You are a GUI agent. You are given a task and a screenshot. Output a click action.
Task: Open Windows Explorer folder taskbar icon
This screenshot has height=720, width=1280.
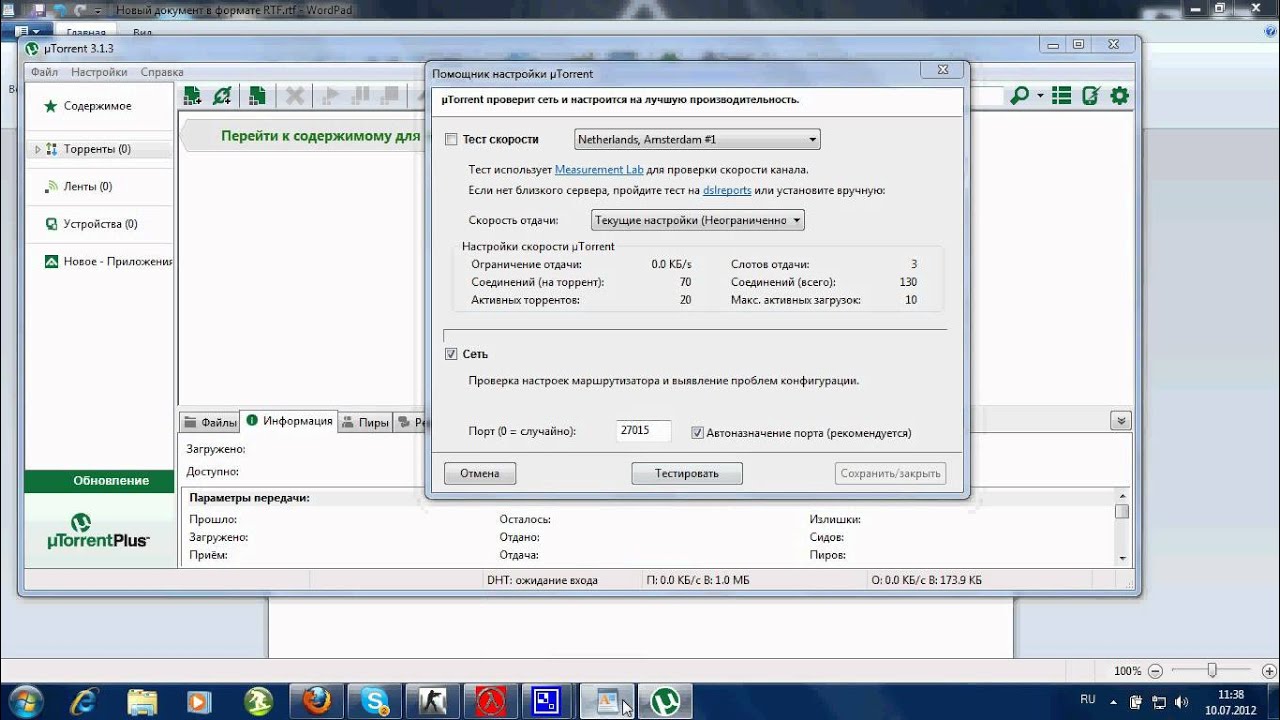tap(143, 701)
